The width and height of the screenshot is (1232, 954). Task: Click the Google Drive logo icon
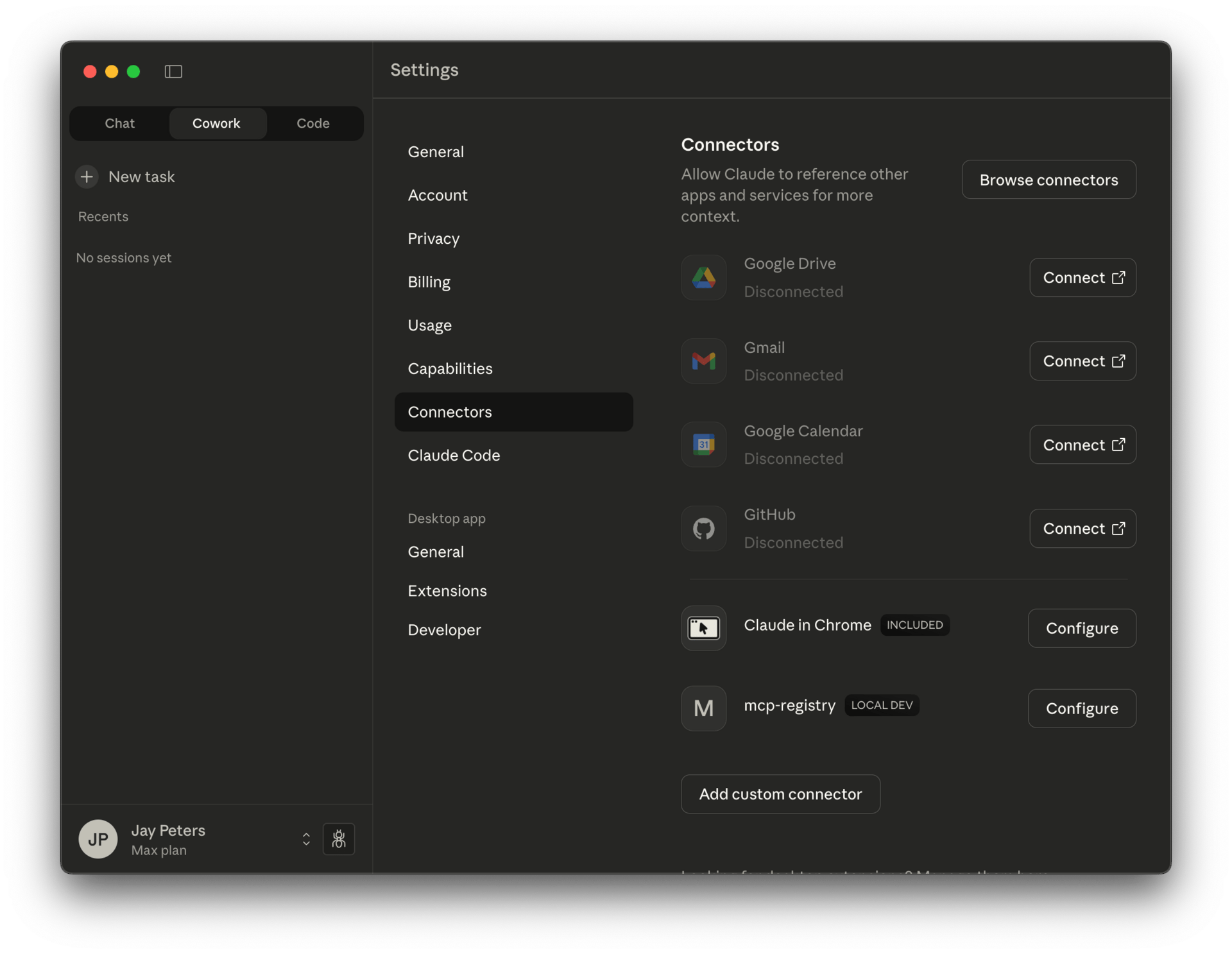pos(703,278)
